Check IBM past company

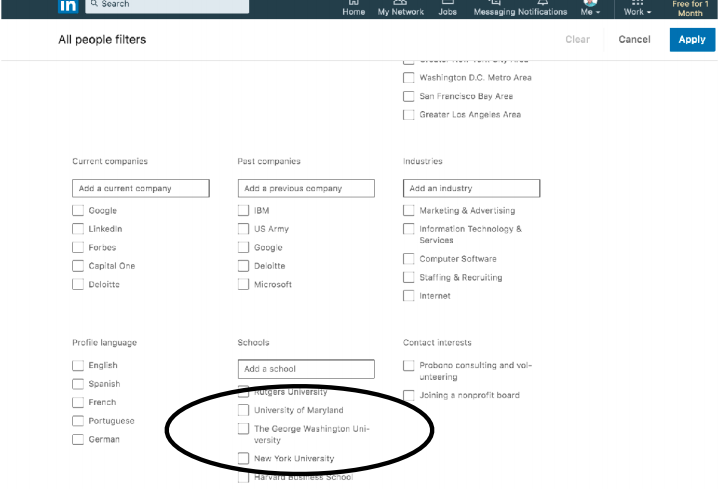click(243, 210)
